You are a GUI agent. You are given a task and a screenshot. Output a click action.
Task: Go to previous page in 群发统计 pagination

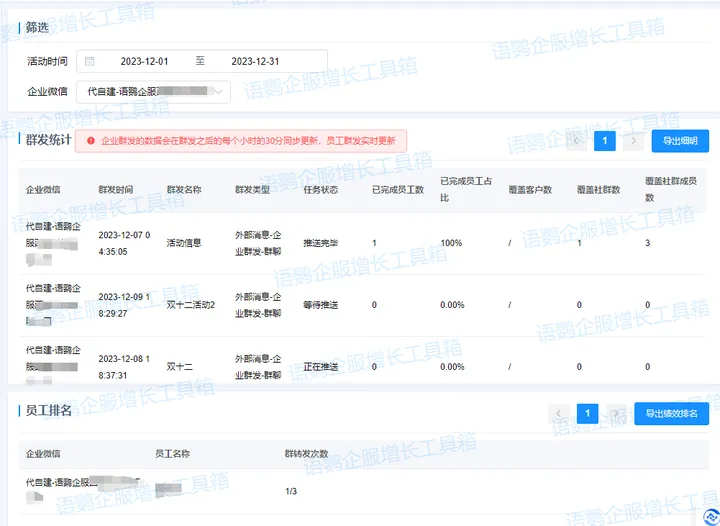575,141
